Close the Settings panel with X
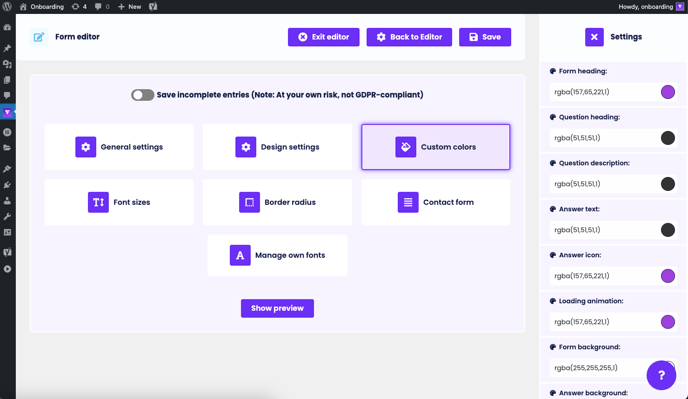Viewport: 688px width, 399px height. [594, 37]
